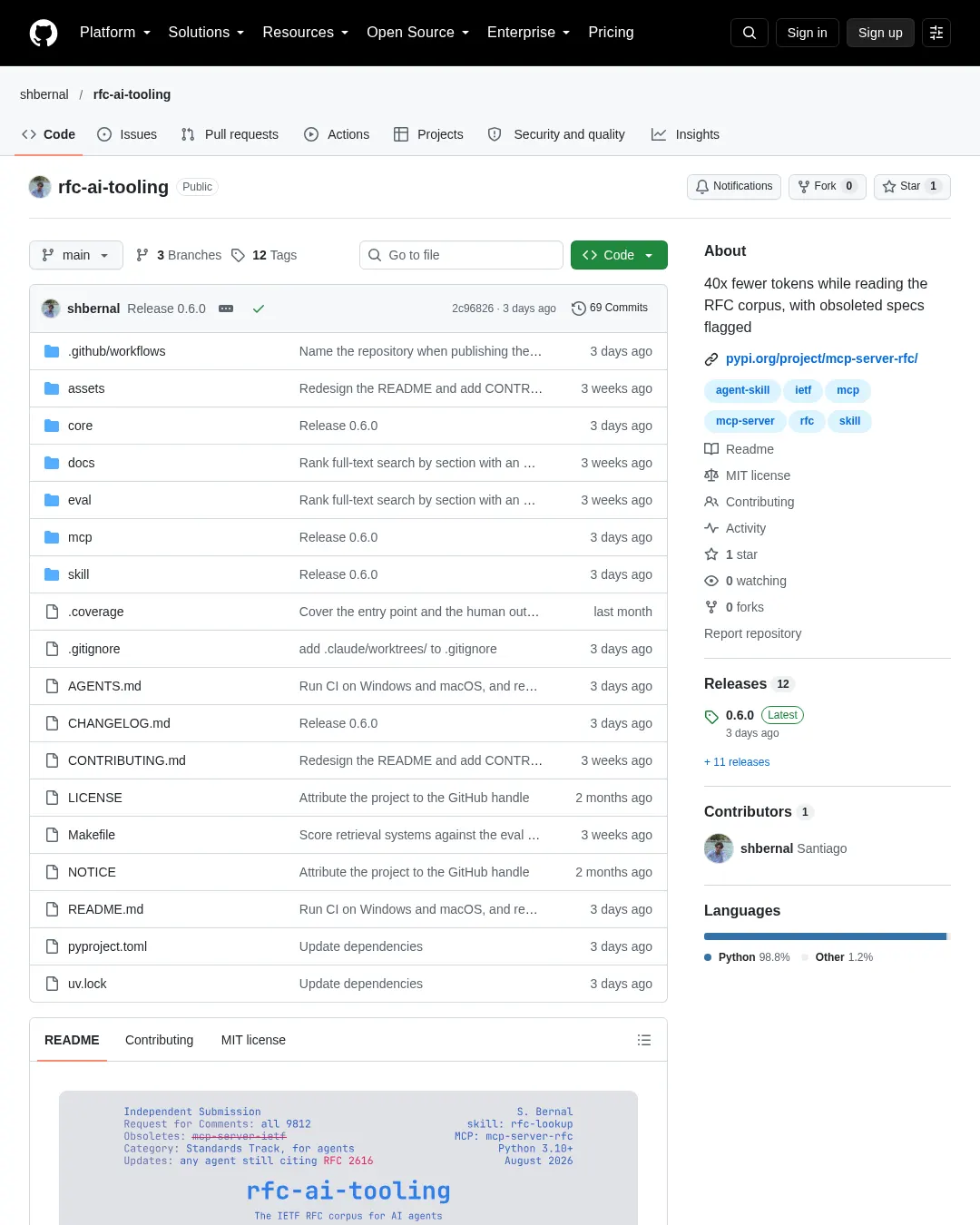The height and width of the screenshot is (1225, 980).
Task: Focus the Go to file search field
Action: point(461,255)
